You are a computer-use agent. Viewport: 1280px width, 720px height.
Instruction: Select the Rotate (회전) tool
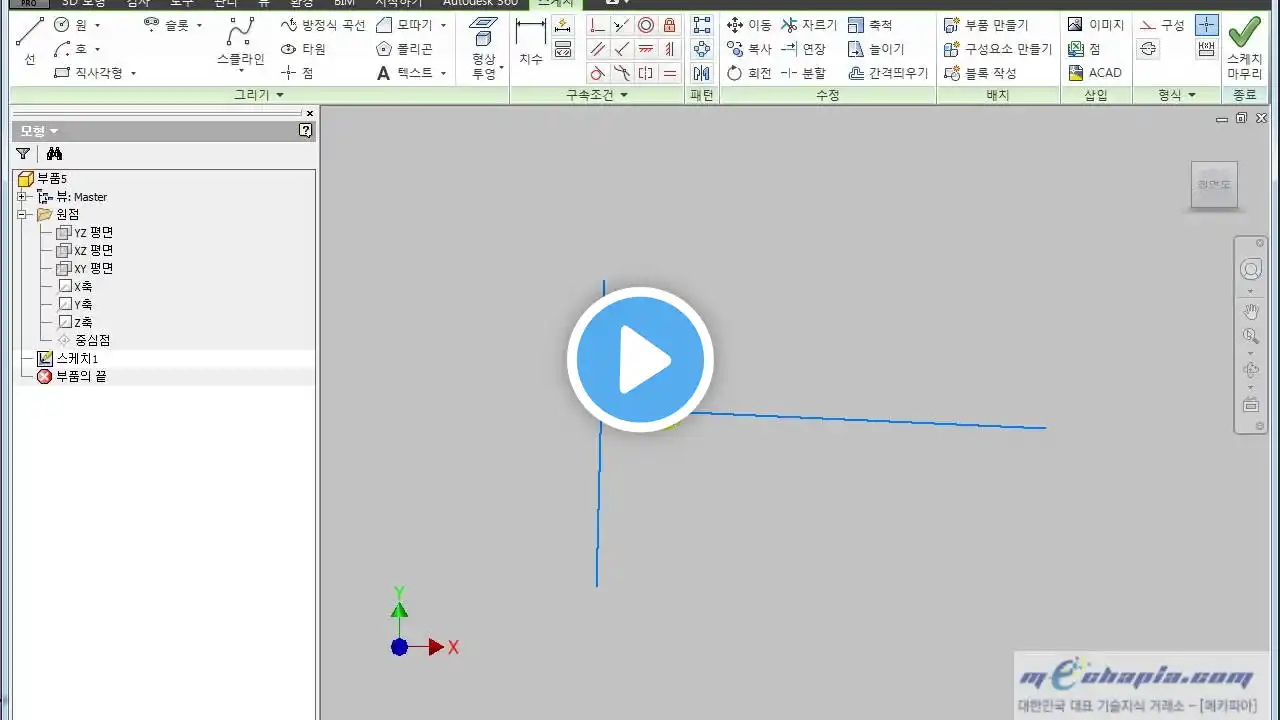(x=749, y=73)
